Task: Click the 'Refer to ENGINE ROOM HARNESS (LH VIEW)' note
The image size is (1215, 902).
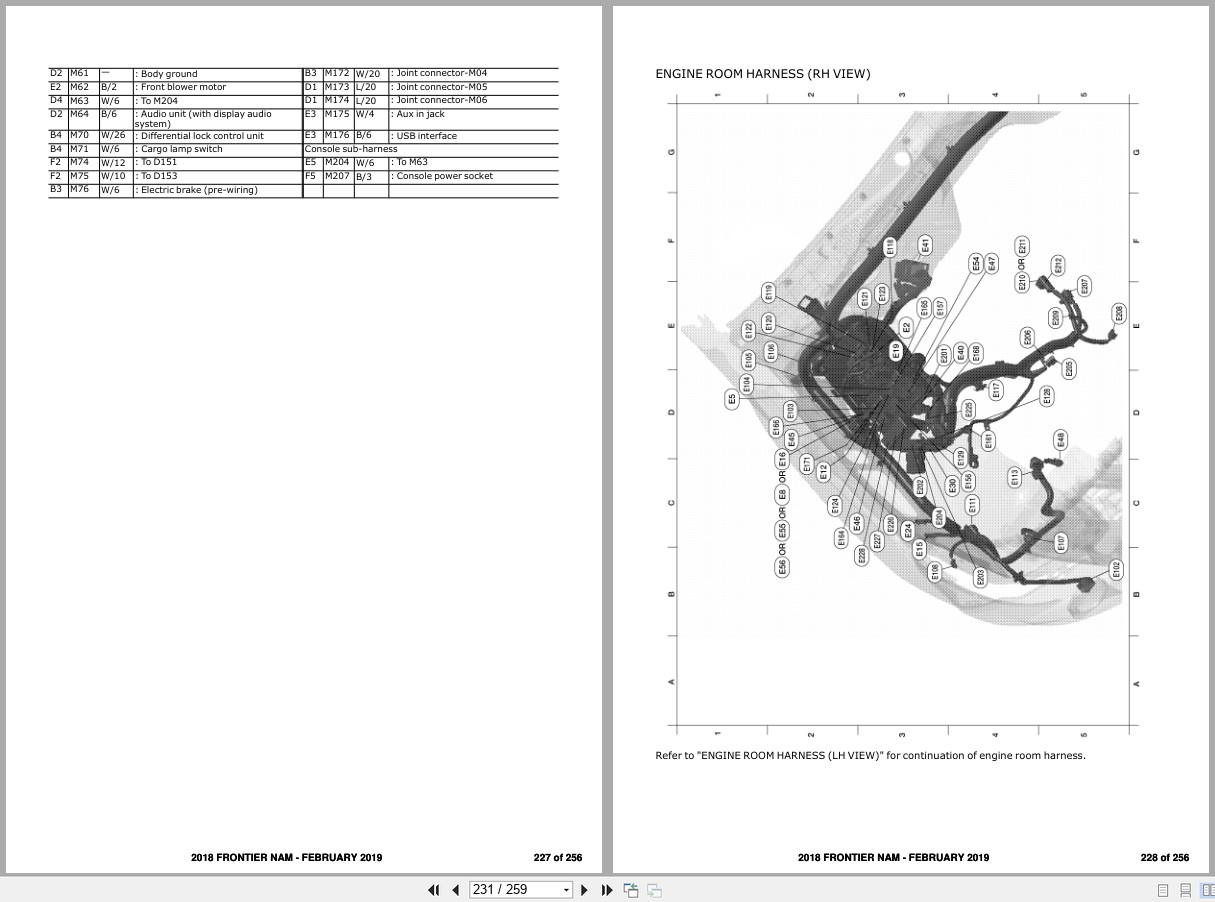Action: (x=870, y=755)
